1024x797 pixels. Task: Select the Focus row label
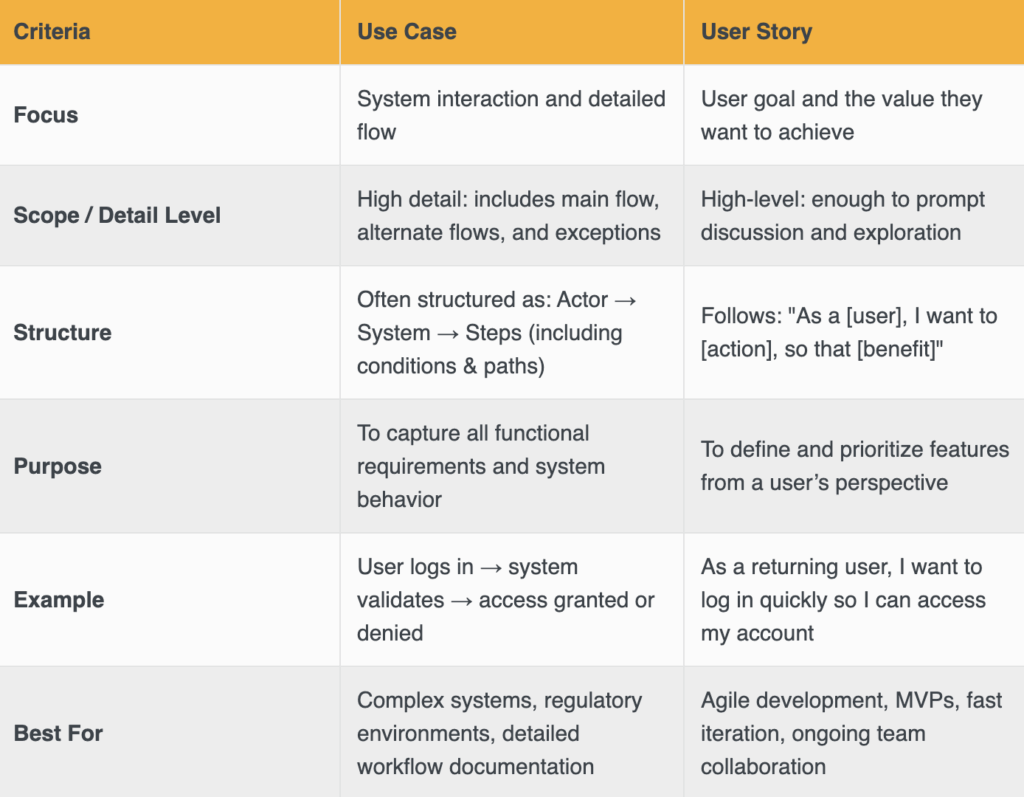[46, 115]
